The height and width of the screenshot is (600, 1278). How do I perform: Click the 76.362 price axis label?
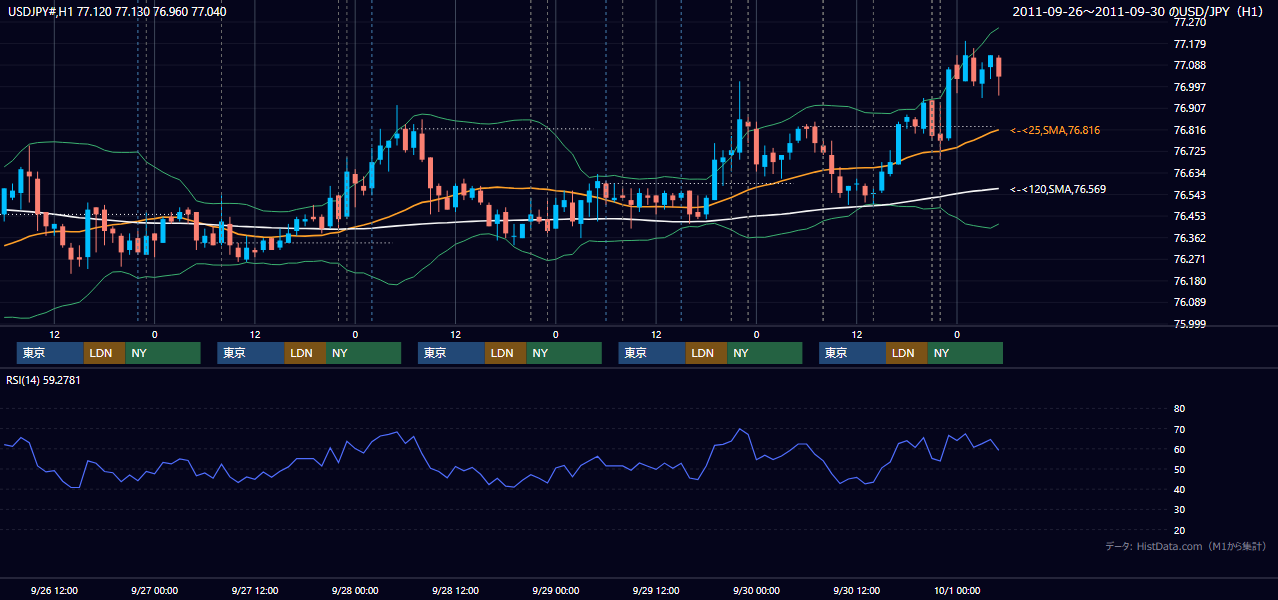(x=1189, y=238)
